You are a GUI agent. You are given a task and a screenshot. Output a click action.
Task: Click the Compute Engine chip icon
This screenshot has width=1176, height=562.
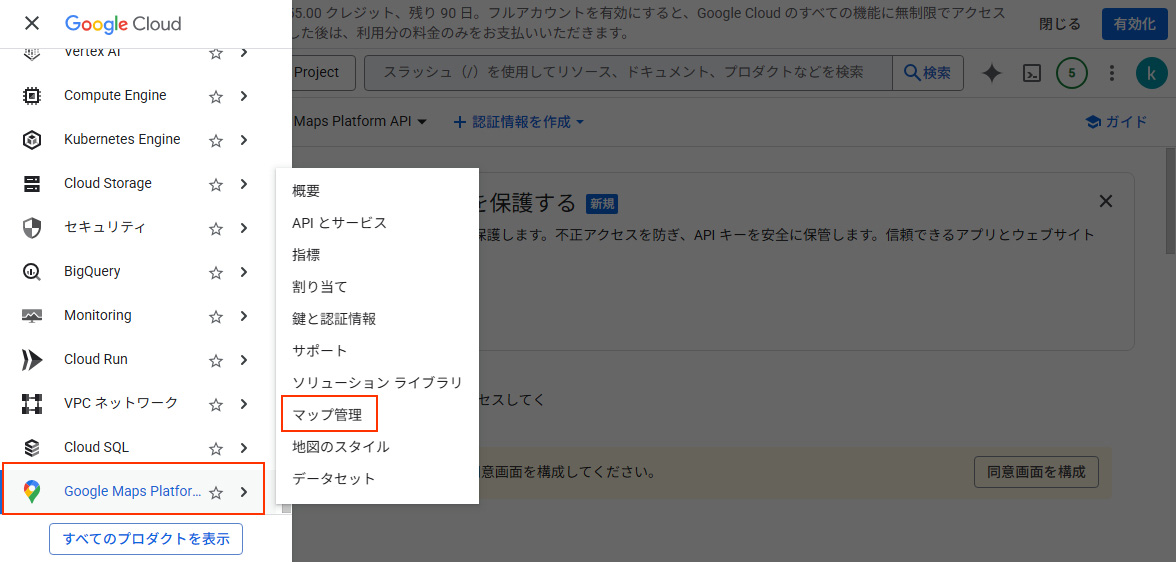32,96
